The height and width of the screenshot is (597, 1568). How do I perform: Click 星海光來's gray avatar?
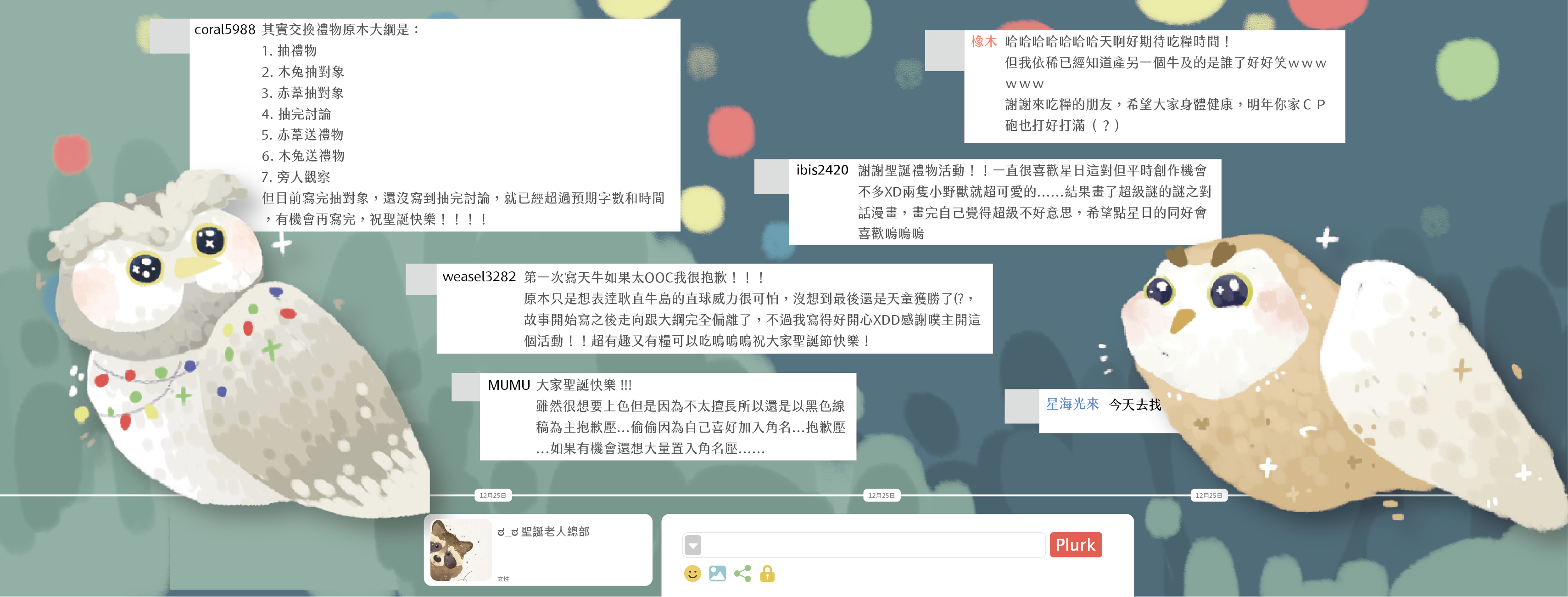1022,406
